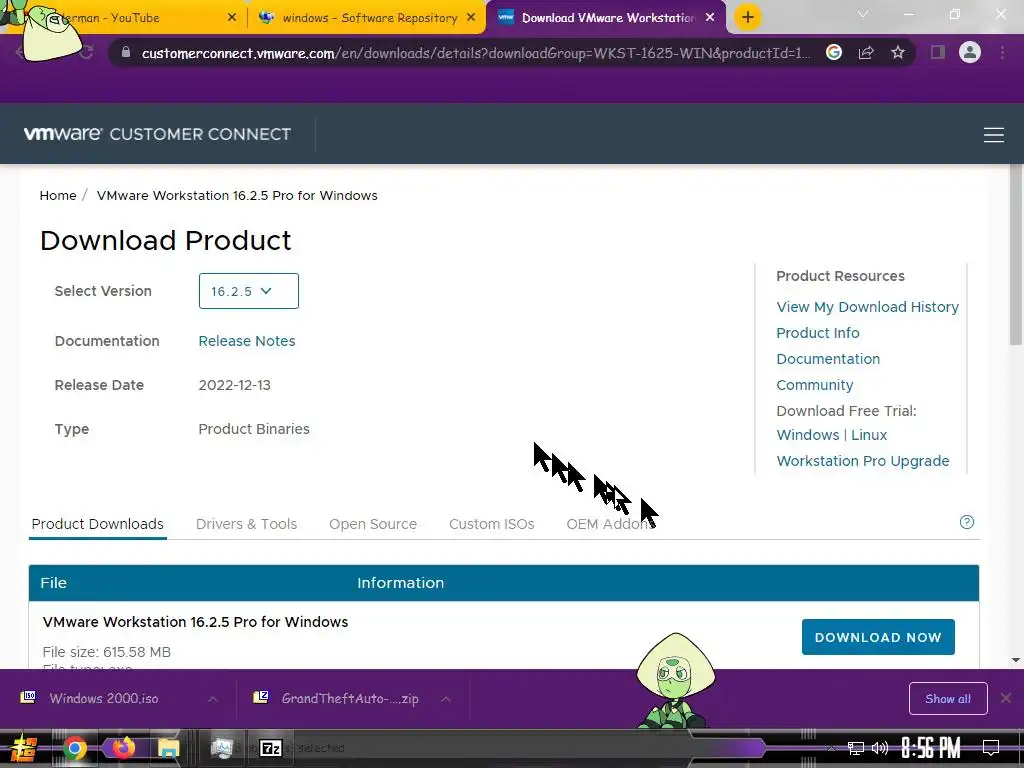Click the VMware Workstation 16.2.5 Pro breadcrumb
The image size is (1024, 768).
coord(237,195)
